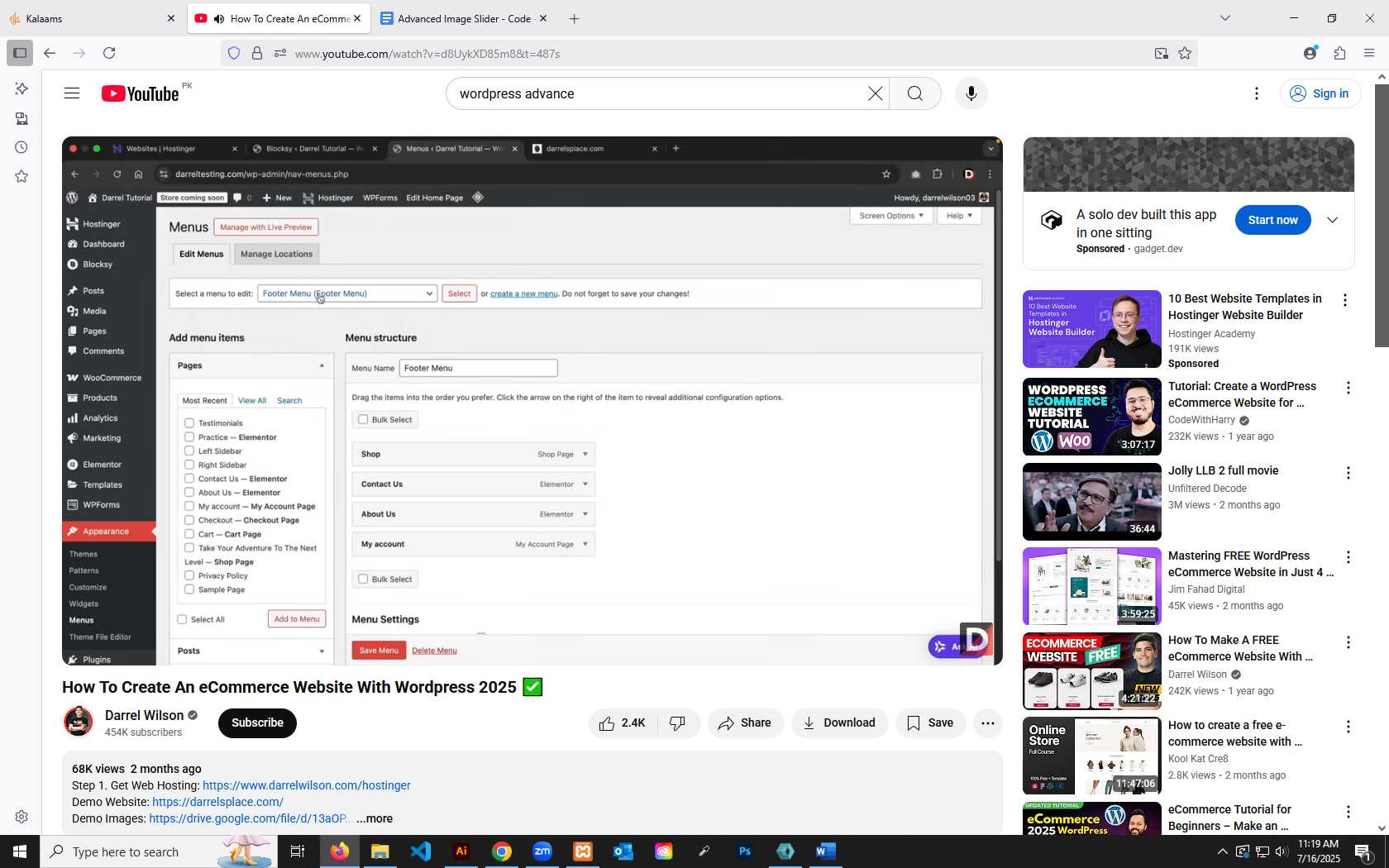Screen dimensions: 1389x868
Task: Check the Privacy Policy page checkbox
Action: pyautogui.click(x=189, y=575)
